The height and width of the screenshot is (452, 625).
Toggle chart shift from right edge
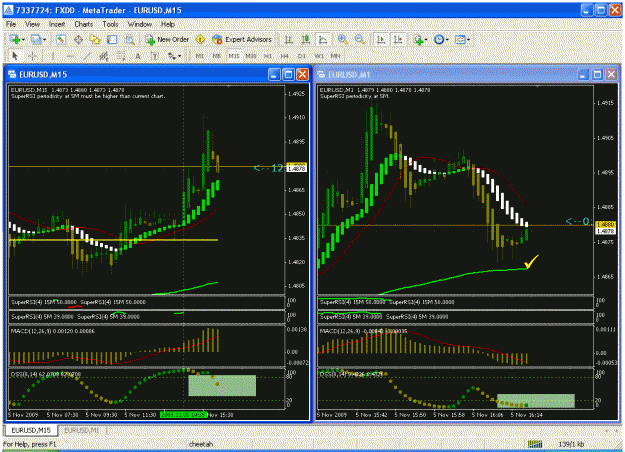[x=398, y=39]
